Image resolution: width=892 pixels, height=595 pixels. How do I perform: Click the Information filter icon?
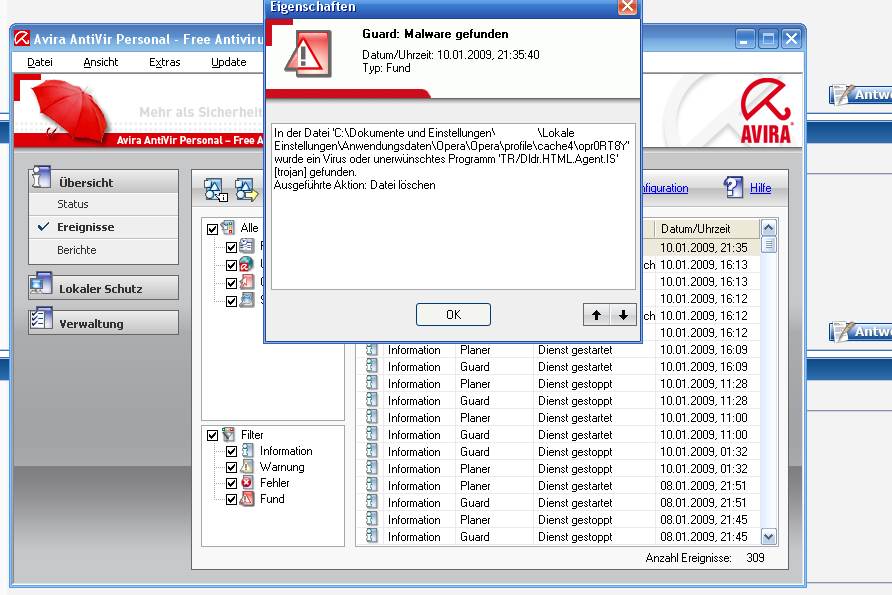[x=247, y=451]
